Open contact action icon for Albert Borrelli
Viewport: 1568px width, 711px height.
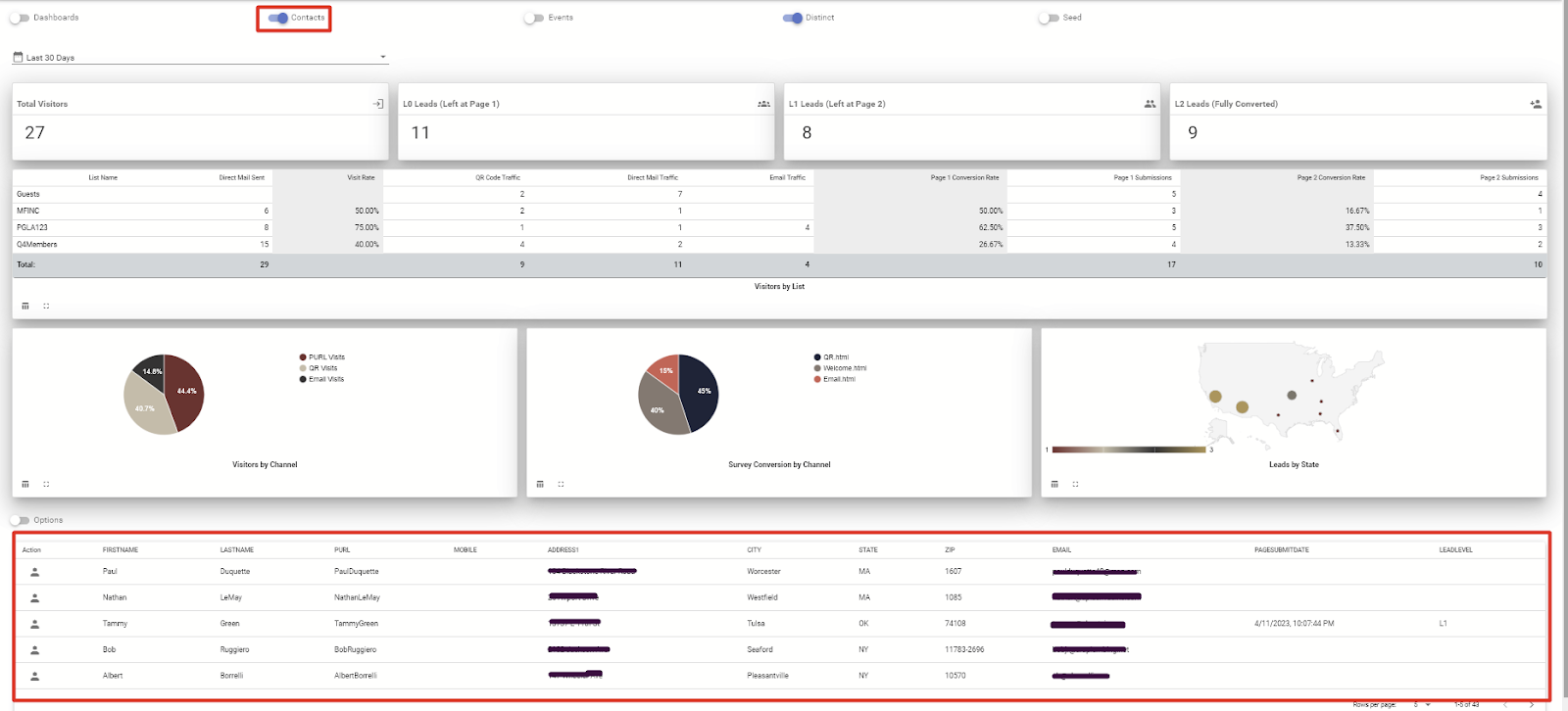tap(35, 676)
